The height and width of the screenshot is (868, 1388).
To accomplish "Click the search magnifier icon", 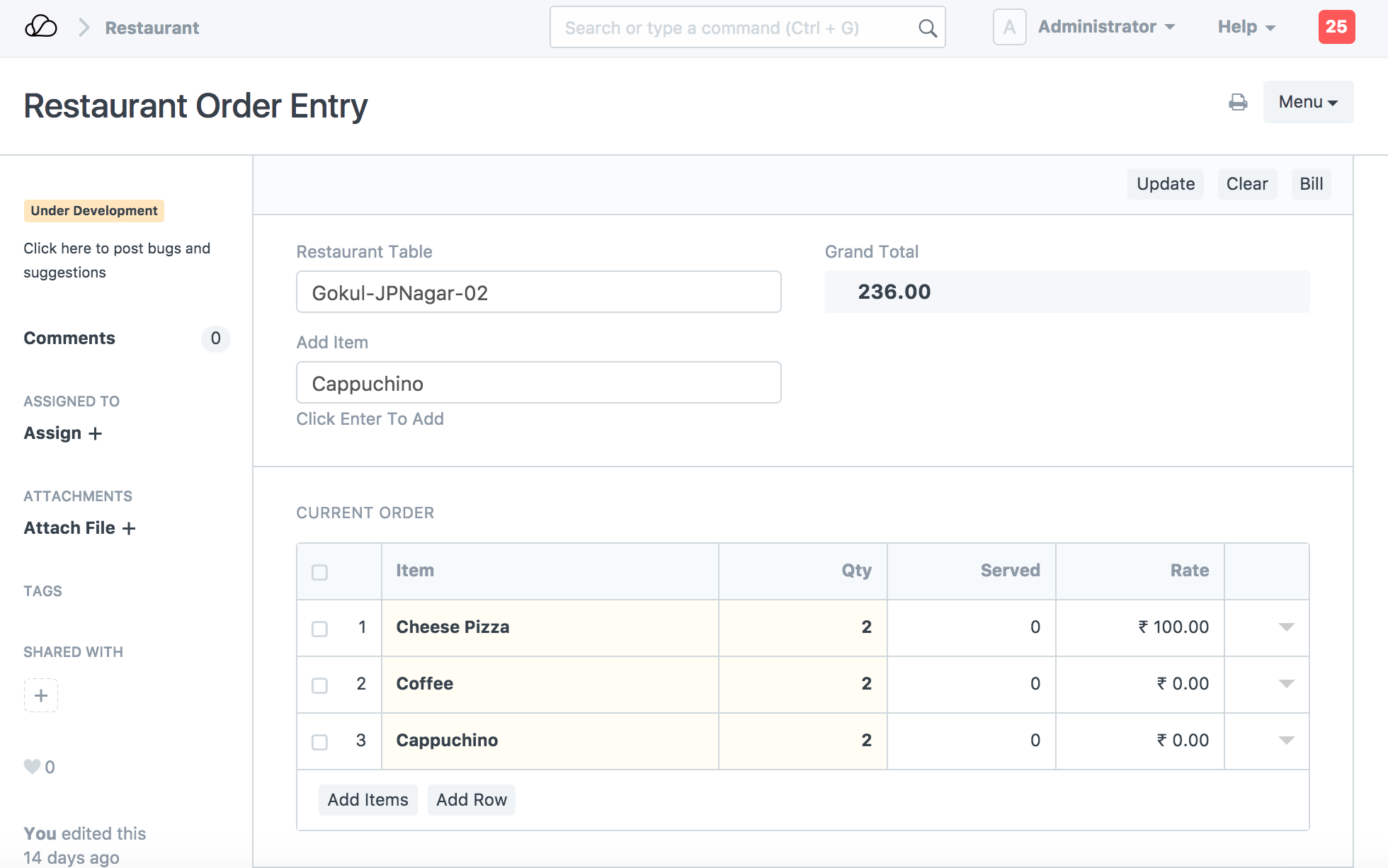I will click(927, 28).
